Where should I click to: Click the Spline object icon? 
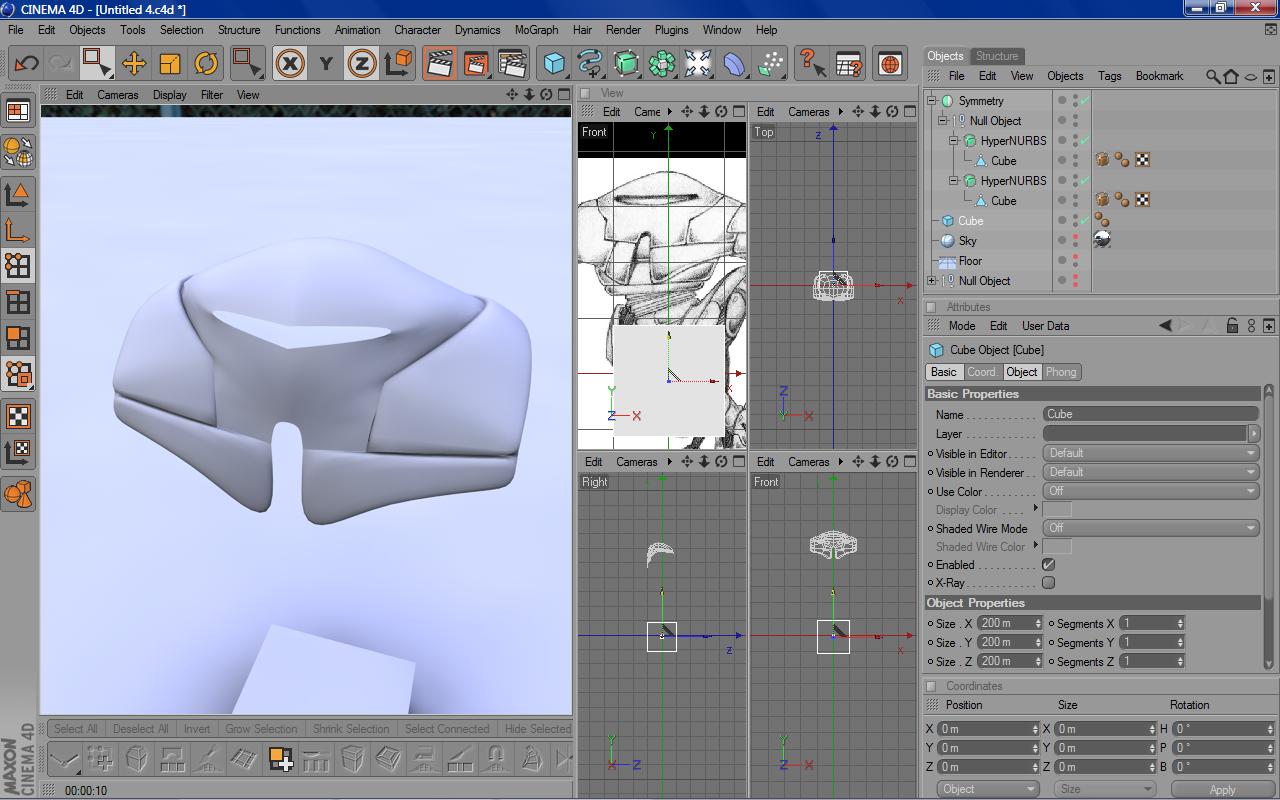coord(590,64)
